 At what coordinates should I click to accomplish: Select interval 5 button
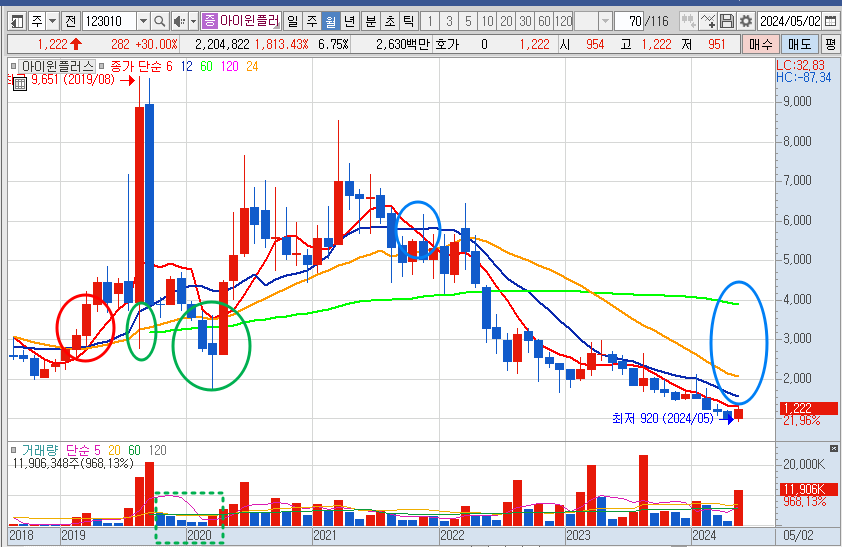click(468, 21)
